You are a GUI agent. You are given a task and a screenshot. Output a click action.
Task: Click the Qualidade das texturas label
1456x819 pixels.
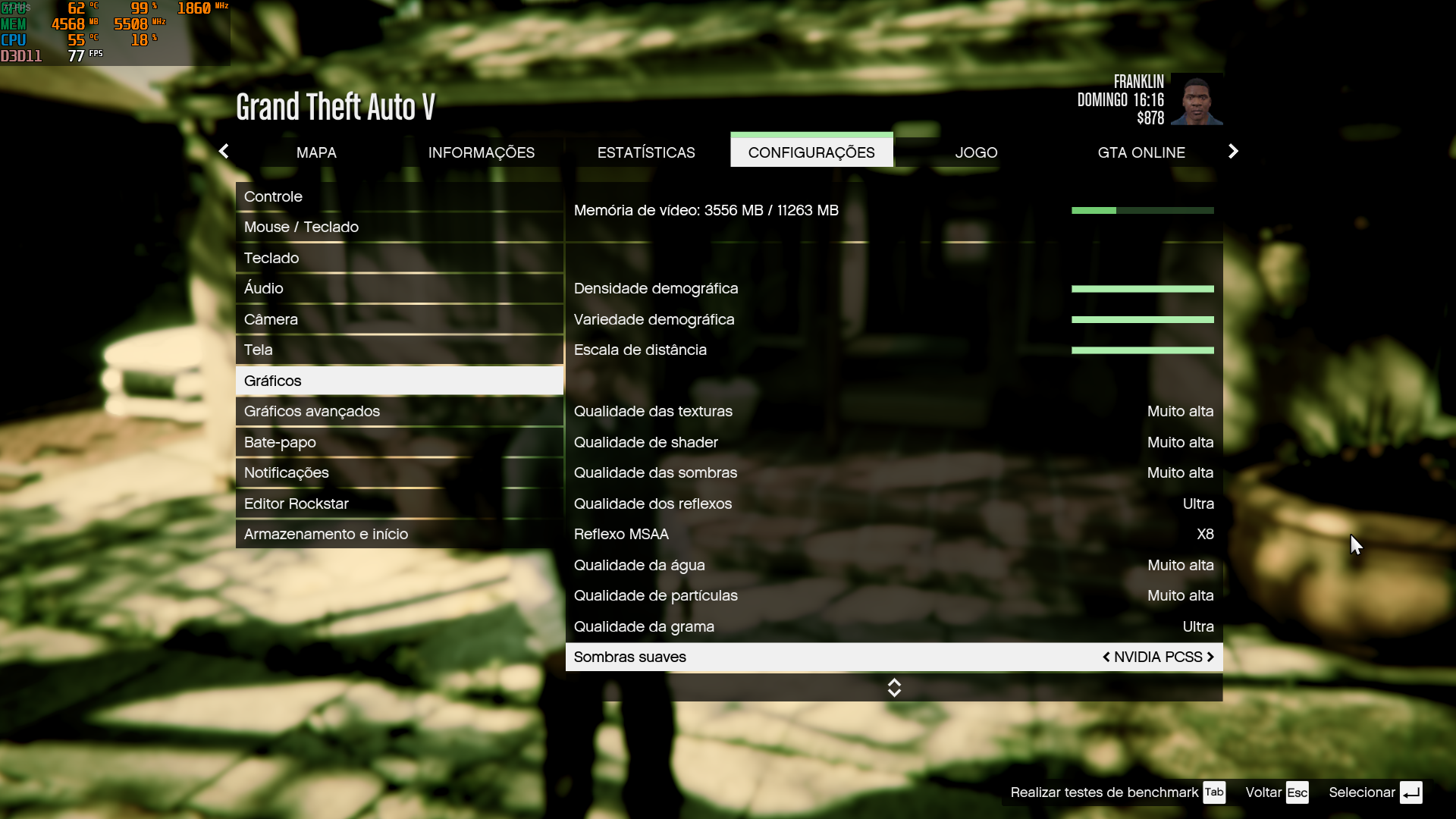click(x=653, y=411)
